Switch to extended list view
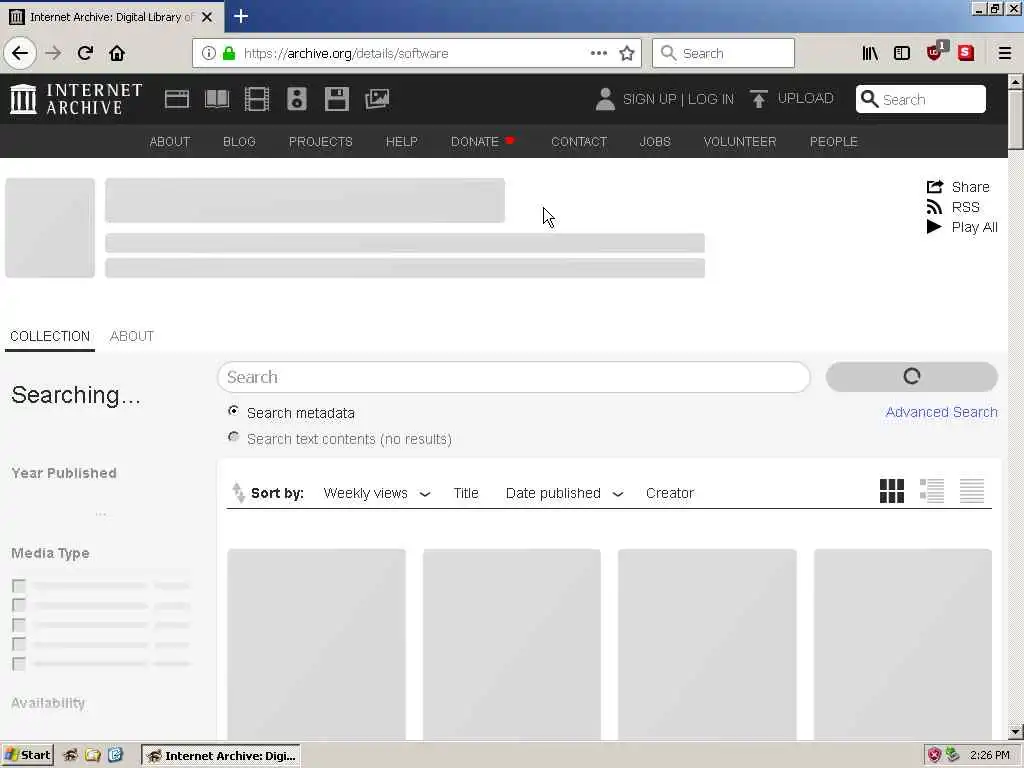Image resolution: width=1024 pixels, height=768 pixels. click(x=932, y=491)
